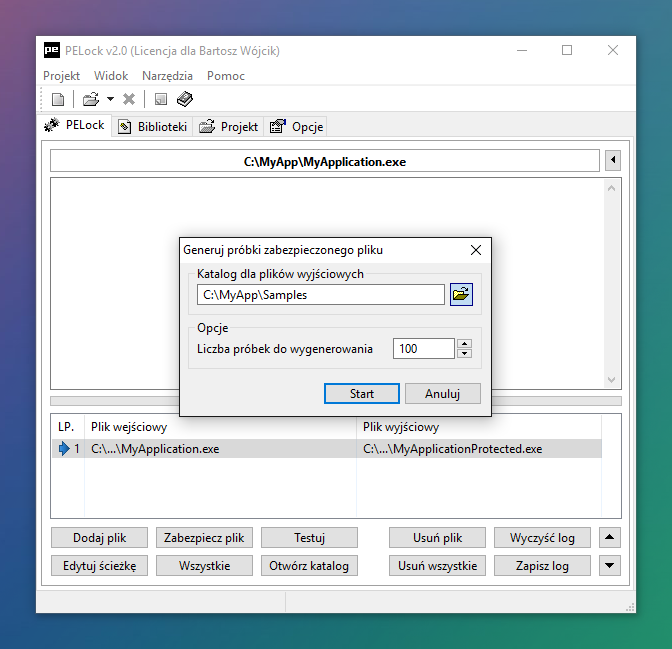The width and height of the screenshot is (672, 649).
Task: Expand the open project dropdown arrow
Action: [x=110, y=99]
